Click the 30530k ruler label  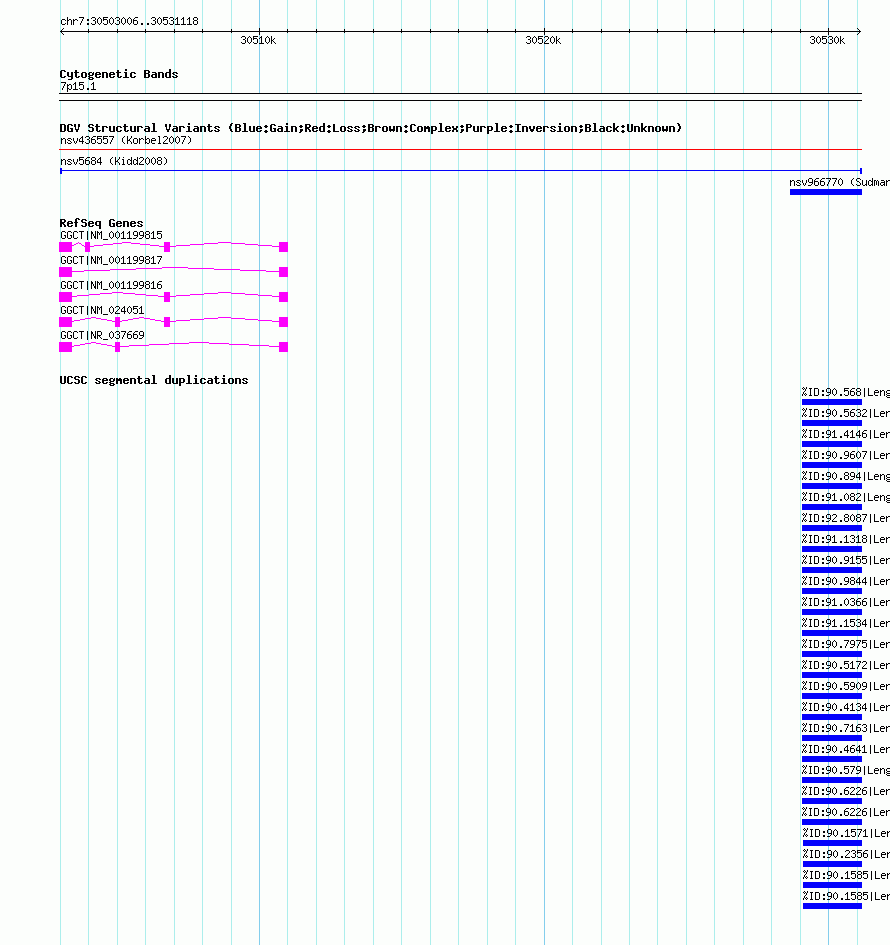[827, 40]
